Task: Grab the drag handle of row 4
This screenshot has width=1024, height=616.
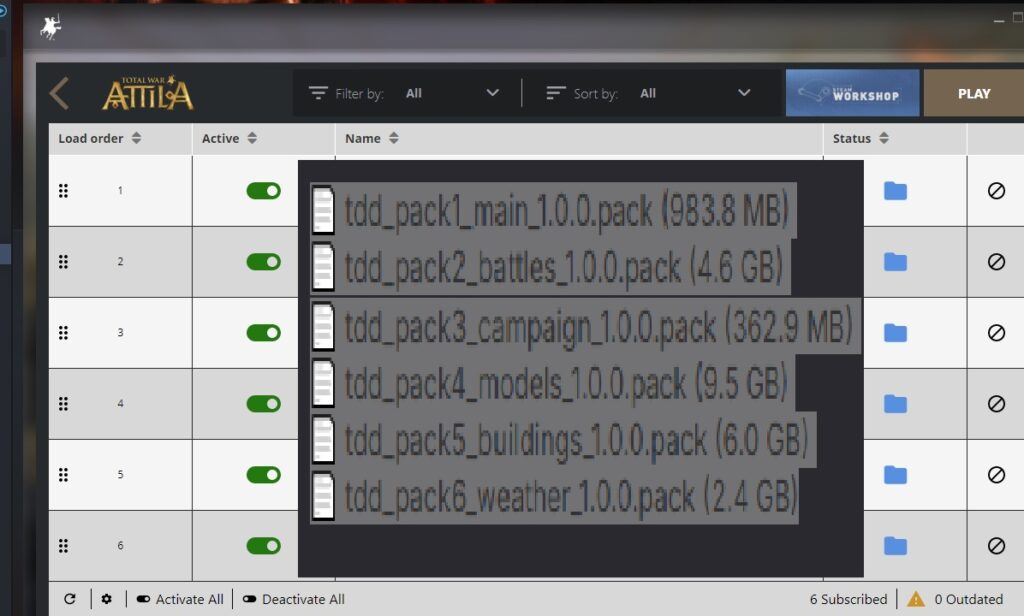Action: pos(63,403)
